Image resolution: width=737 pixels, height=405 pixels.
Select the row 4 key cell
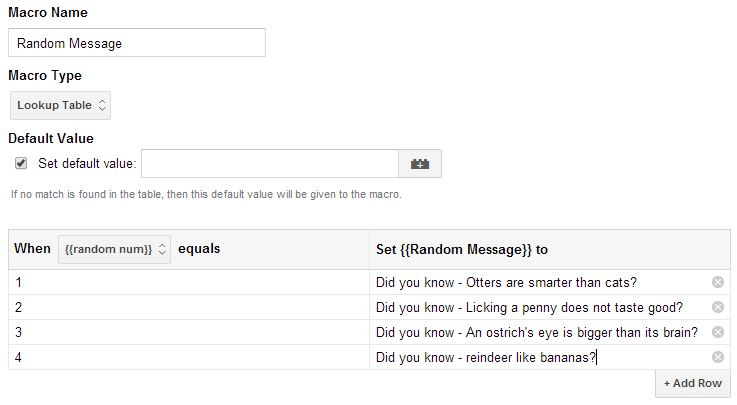point(189,357)
